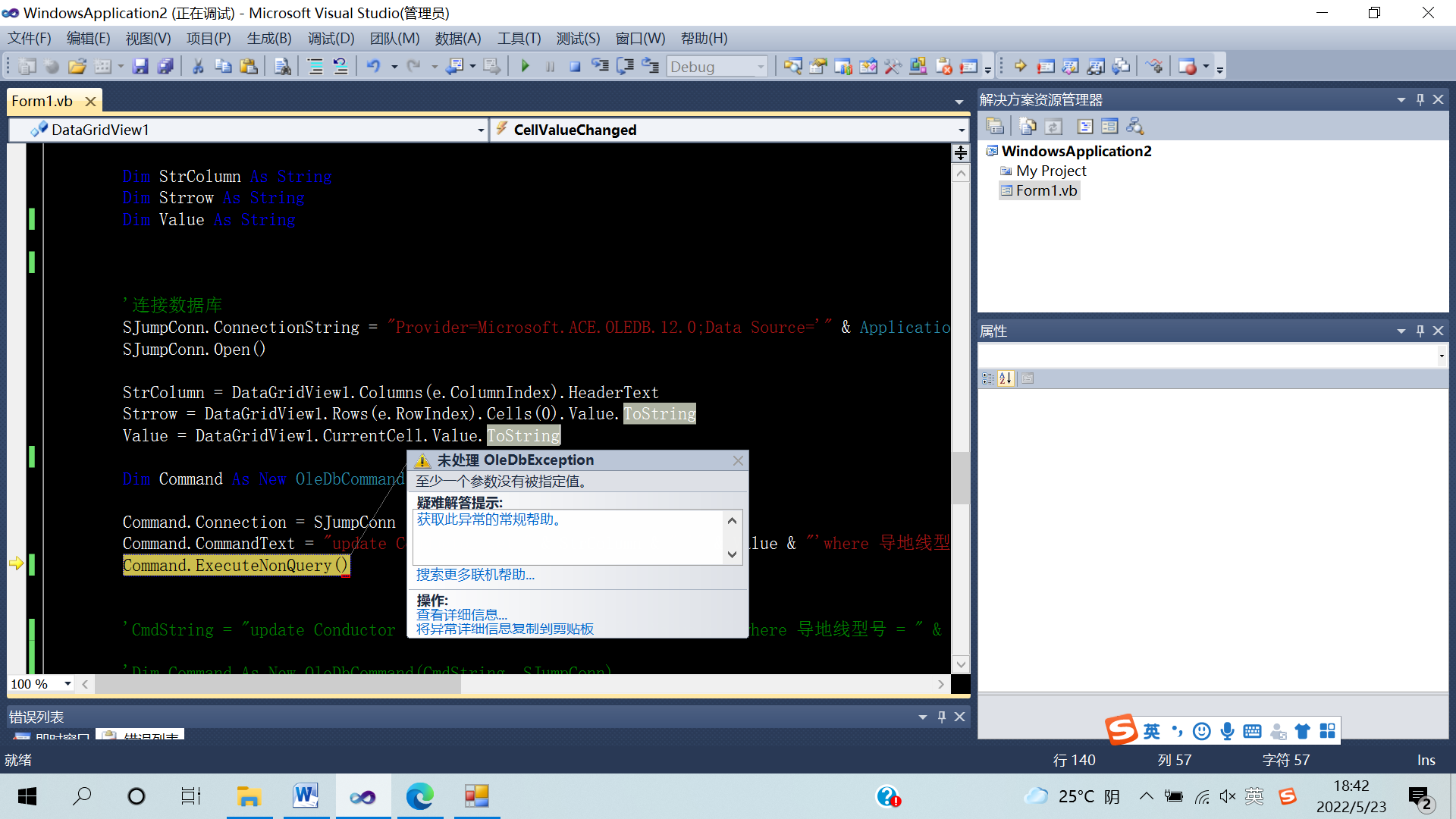The image size is (1456, 819).
Task: Click the Uncomment Selected Lines icon
Action: coord(340,67)
